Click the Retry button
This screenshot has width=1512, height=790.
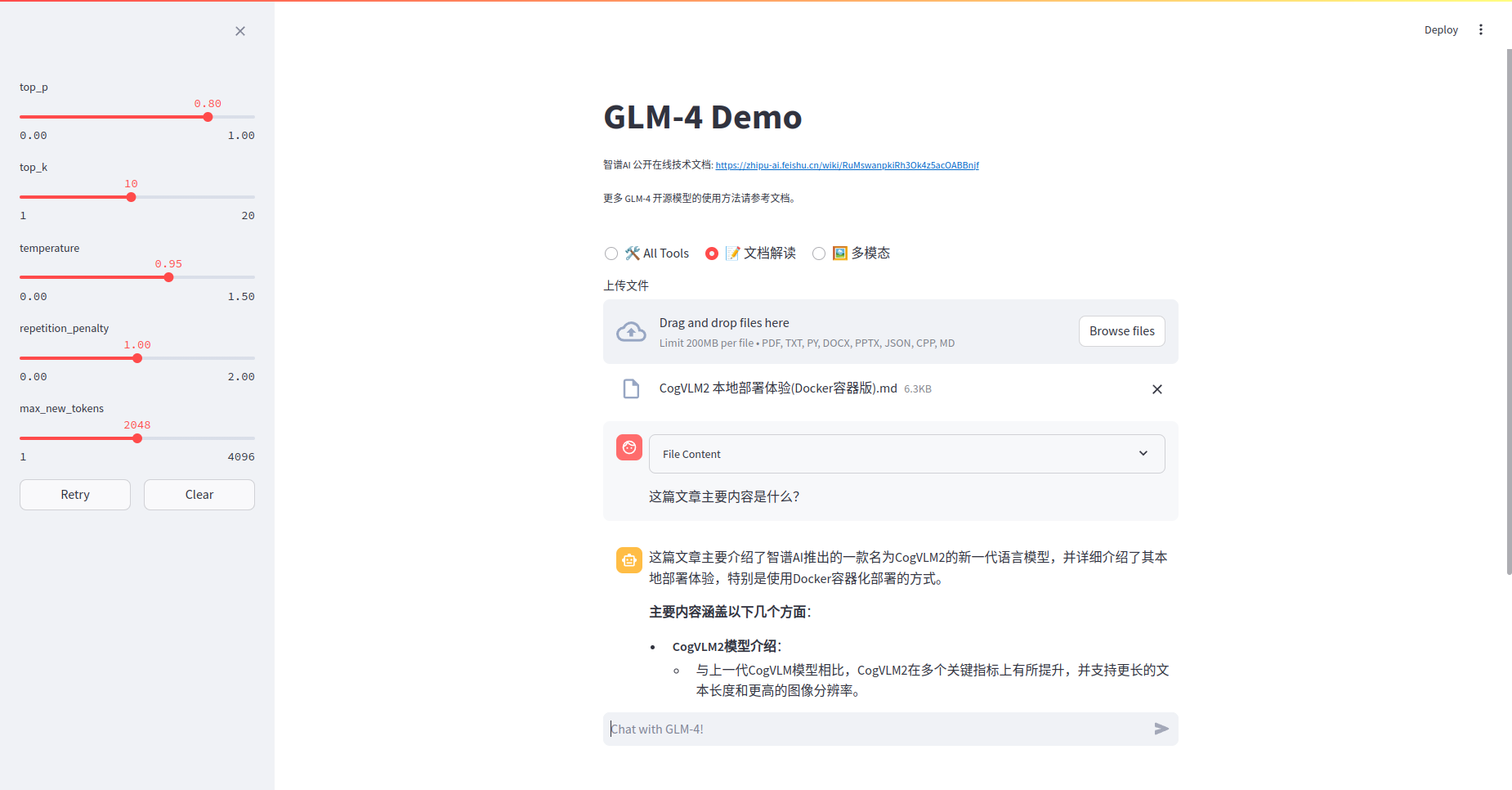[75, 495]
